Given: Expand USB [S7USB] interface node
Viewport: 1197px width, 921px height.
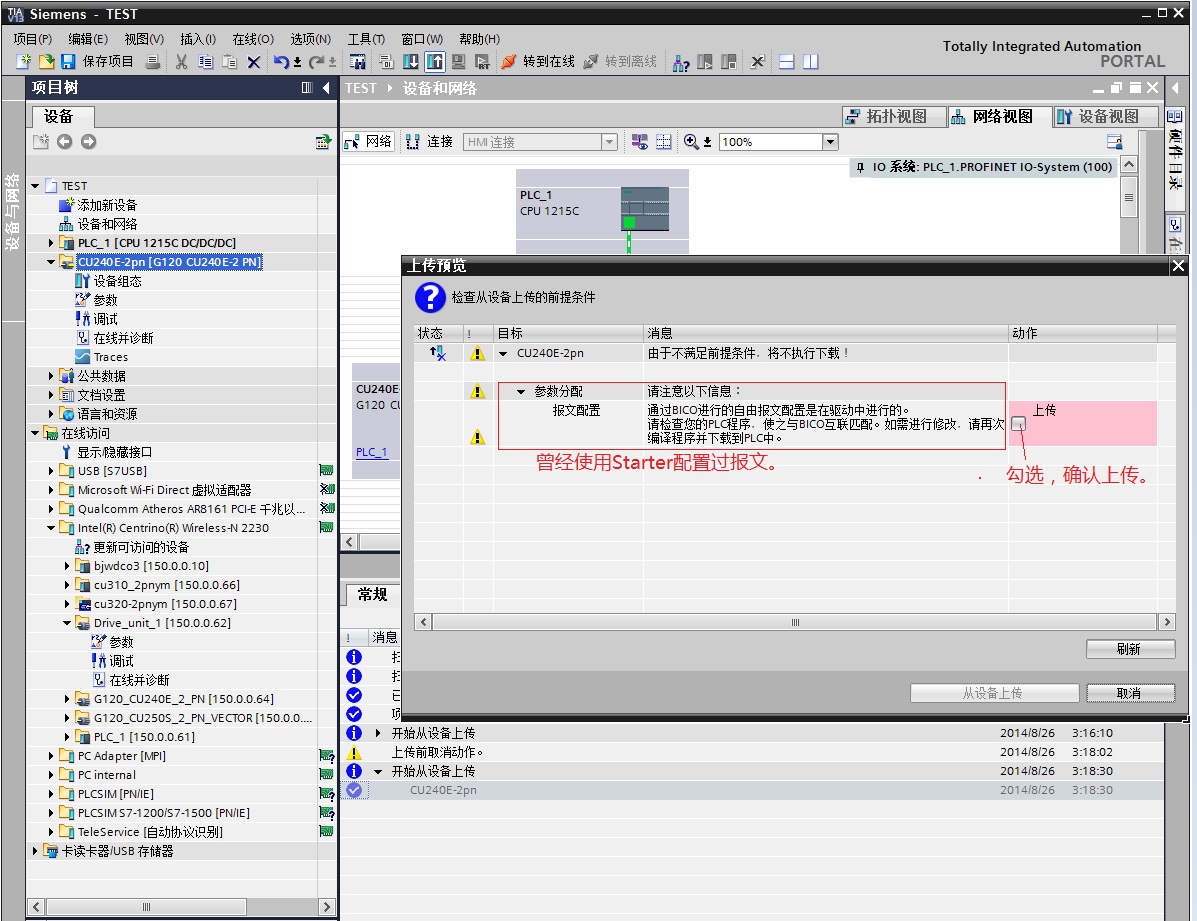Looking at the screenshot, I should tap(51, 471).
